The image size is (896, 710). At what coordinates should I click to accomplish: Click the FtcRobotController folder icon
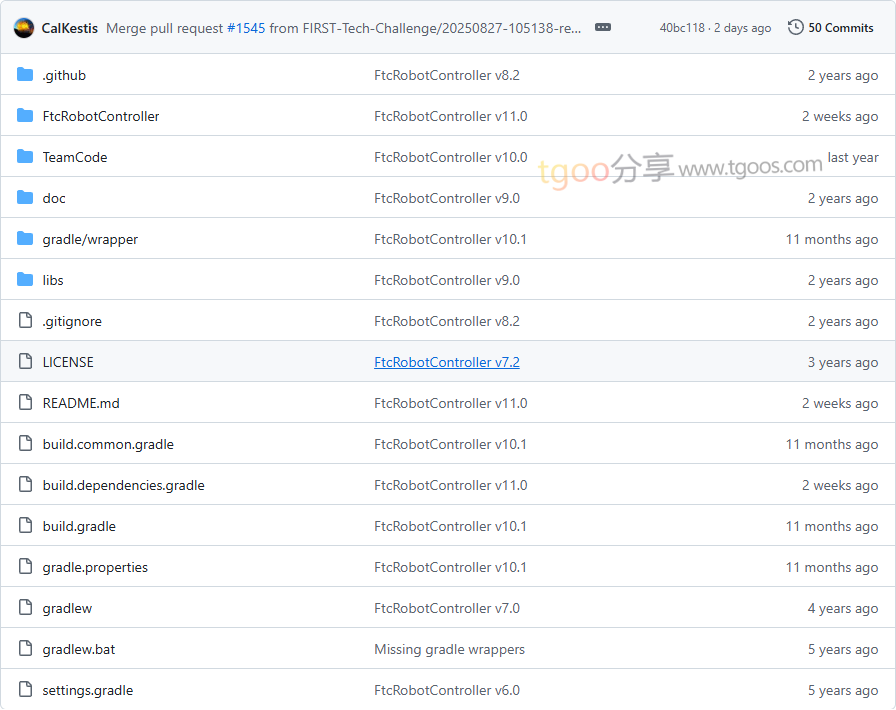(x=25, y=116)
